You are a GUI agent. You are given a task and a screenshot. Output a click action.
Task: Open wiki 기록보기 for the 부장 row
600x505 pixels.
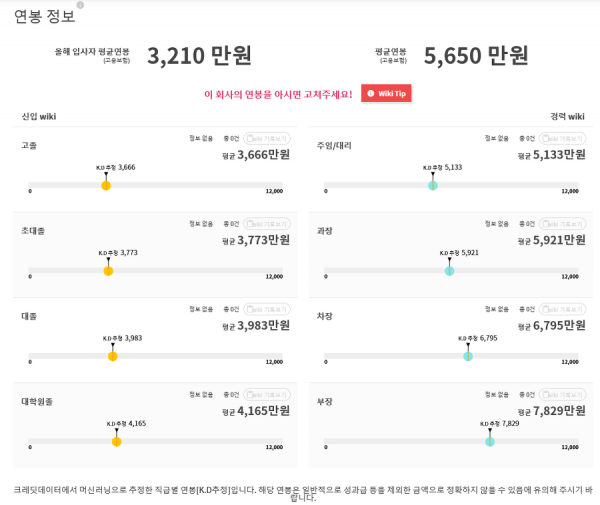coord(562,394)
